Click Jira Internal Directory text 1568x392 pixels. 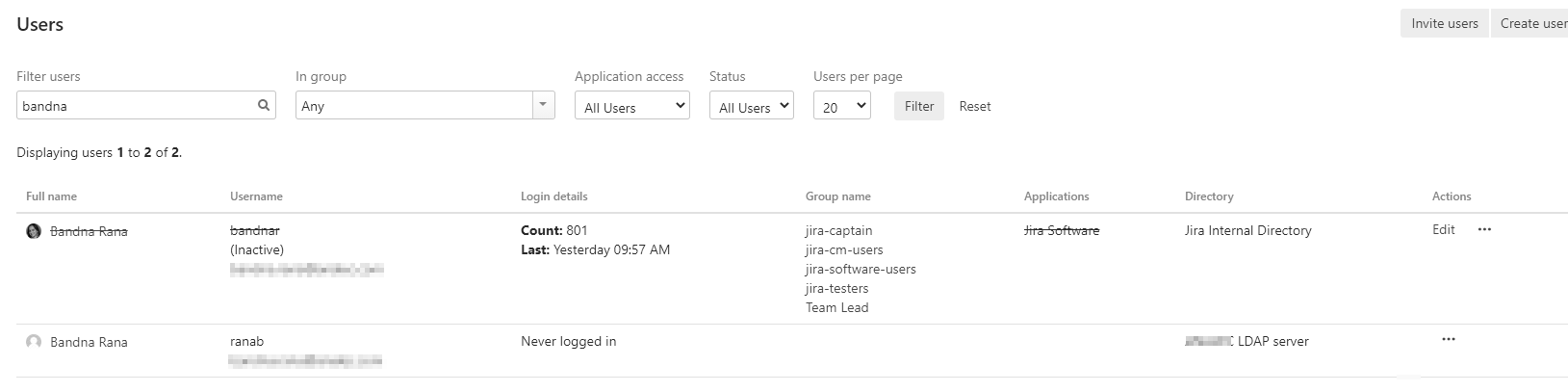(1248, 230)
